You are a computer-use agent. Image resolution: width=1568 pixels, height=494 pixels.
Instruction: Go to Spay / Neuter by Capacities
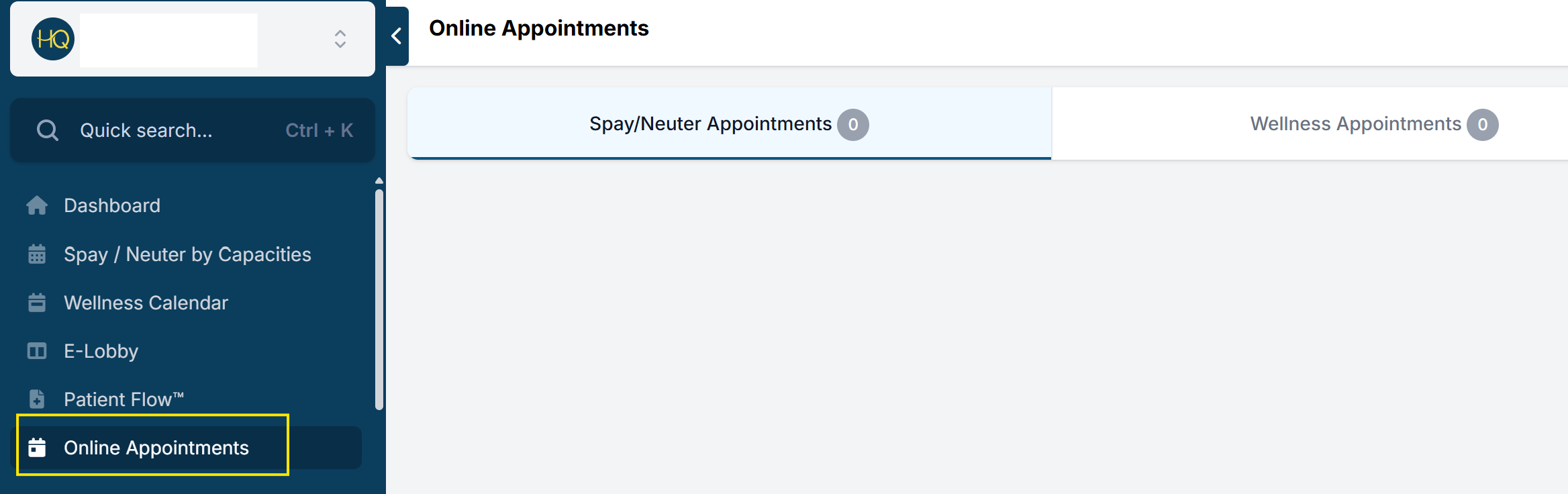187,254
